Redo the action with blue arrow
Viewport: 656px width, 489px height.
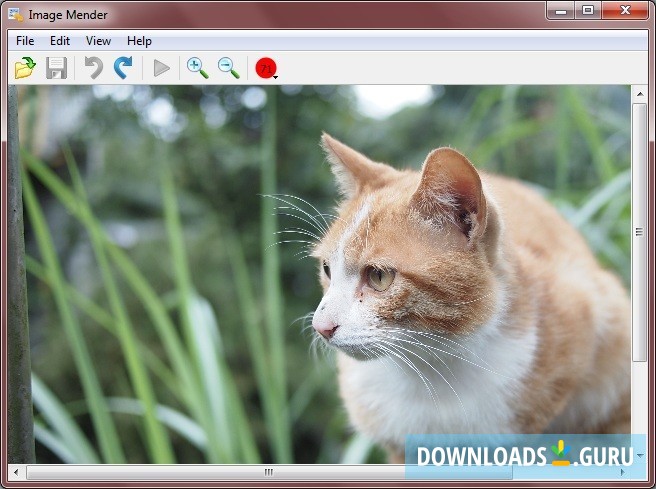123,68
